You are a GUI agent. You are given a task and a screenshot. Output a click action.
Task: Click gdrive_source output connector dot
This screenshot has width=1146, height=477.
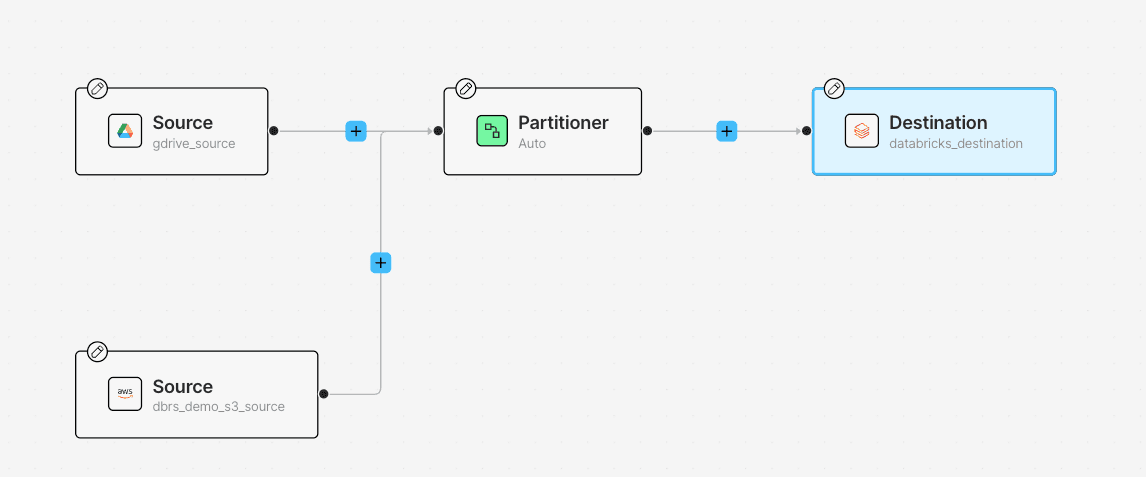tap(273, 131)
